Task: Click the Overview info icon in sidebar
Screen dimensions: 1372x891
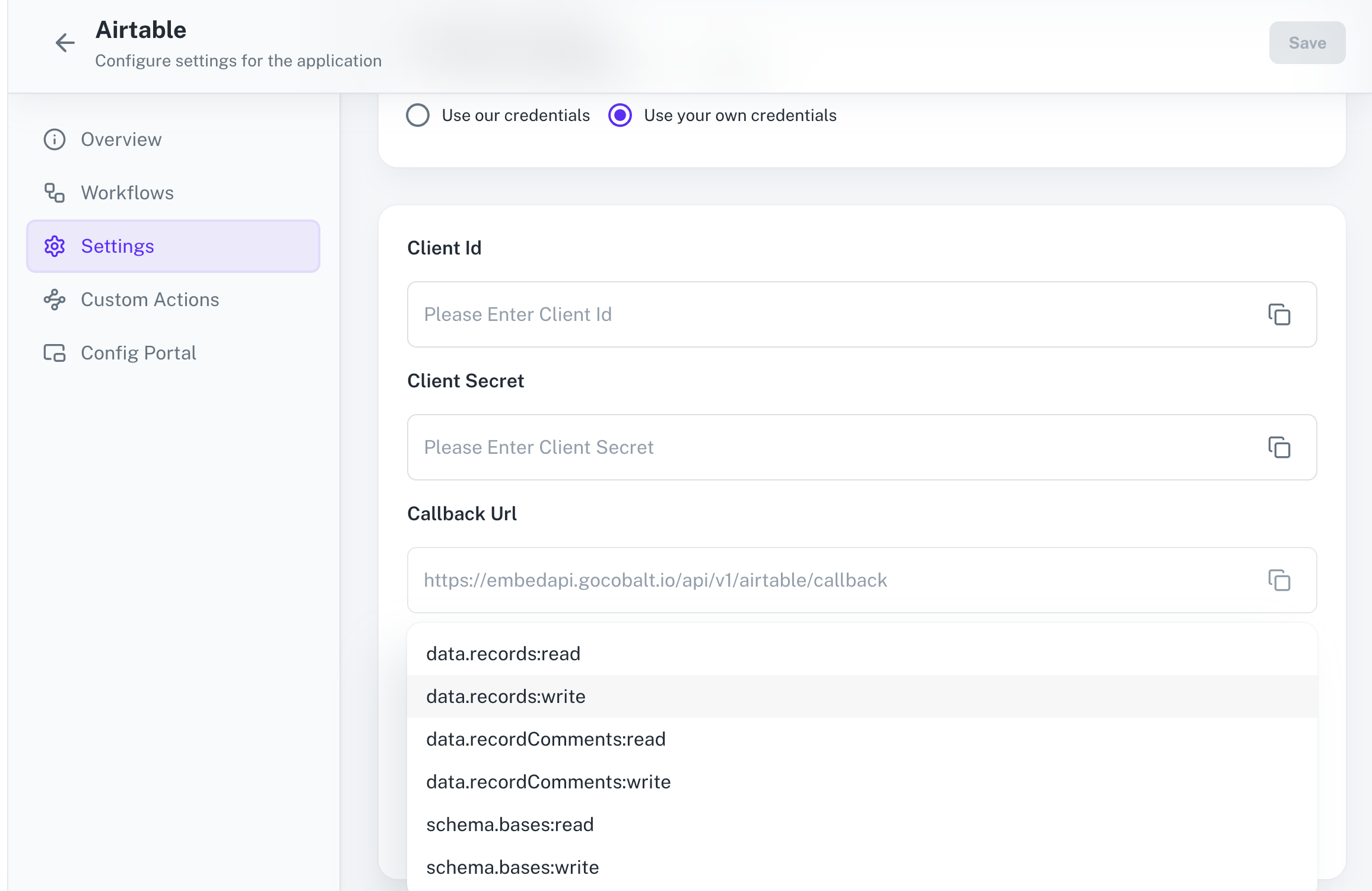Action: 54,139
